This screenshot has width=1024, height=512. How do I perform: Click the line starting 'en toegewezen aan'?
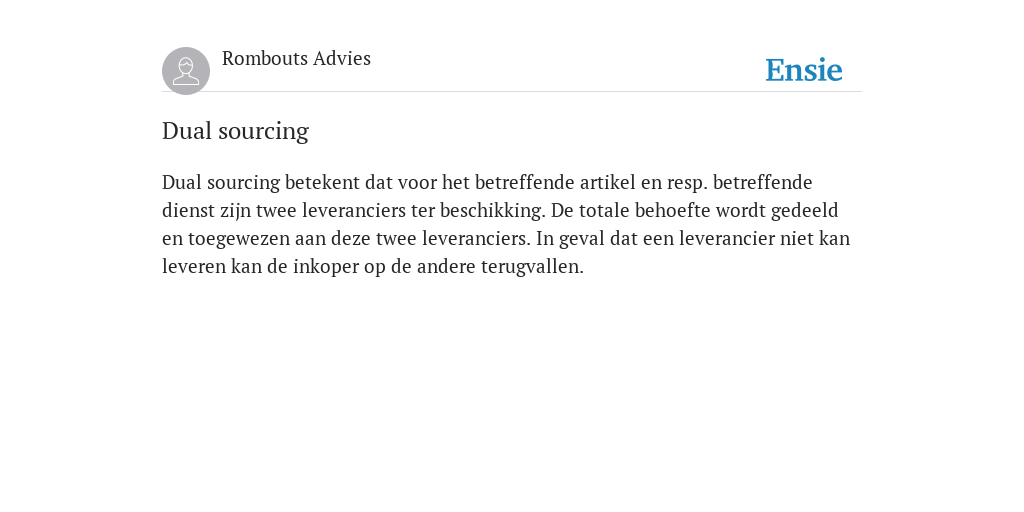(x=506, y=239)
